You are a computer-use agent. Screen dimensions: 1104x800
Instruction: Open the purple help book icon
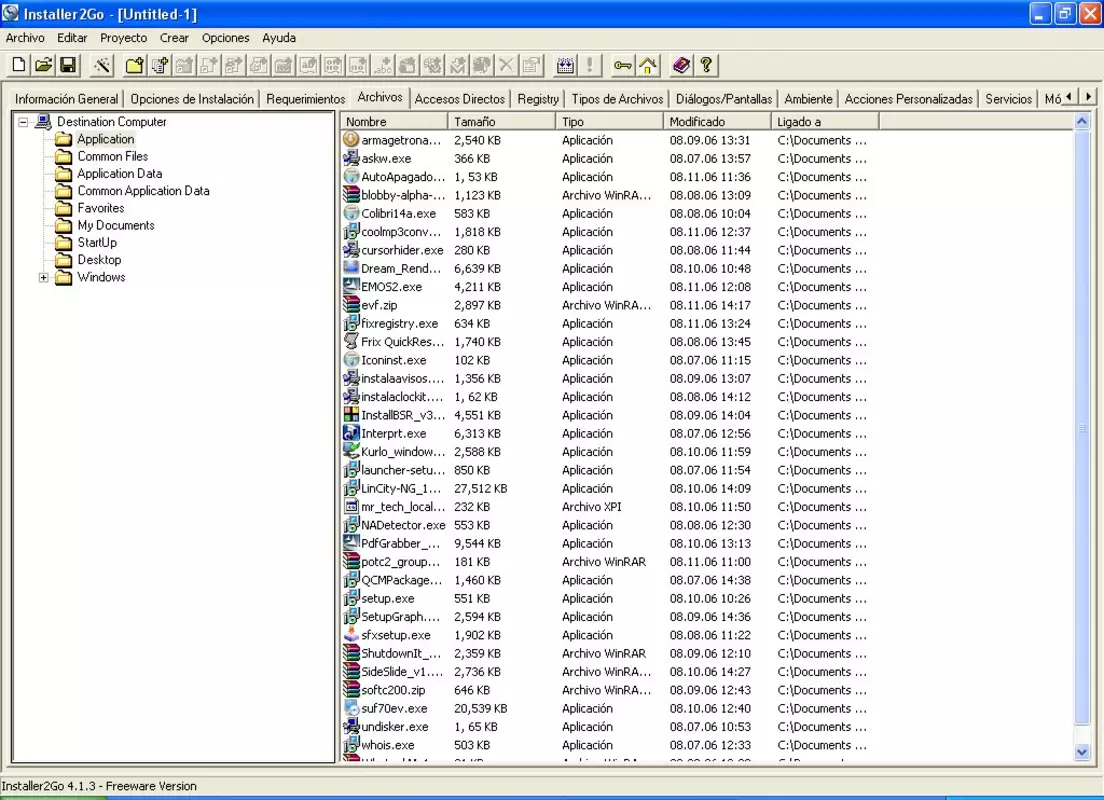[681, 65]
